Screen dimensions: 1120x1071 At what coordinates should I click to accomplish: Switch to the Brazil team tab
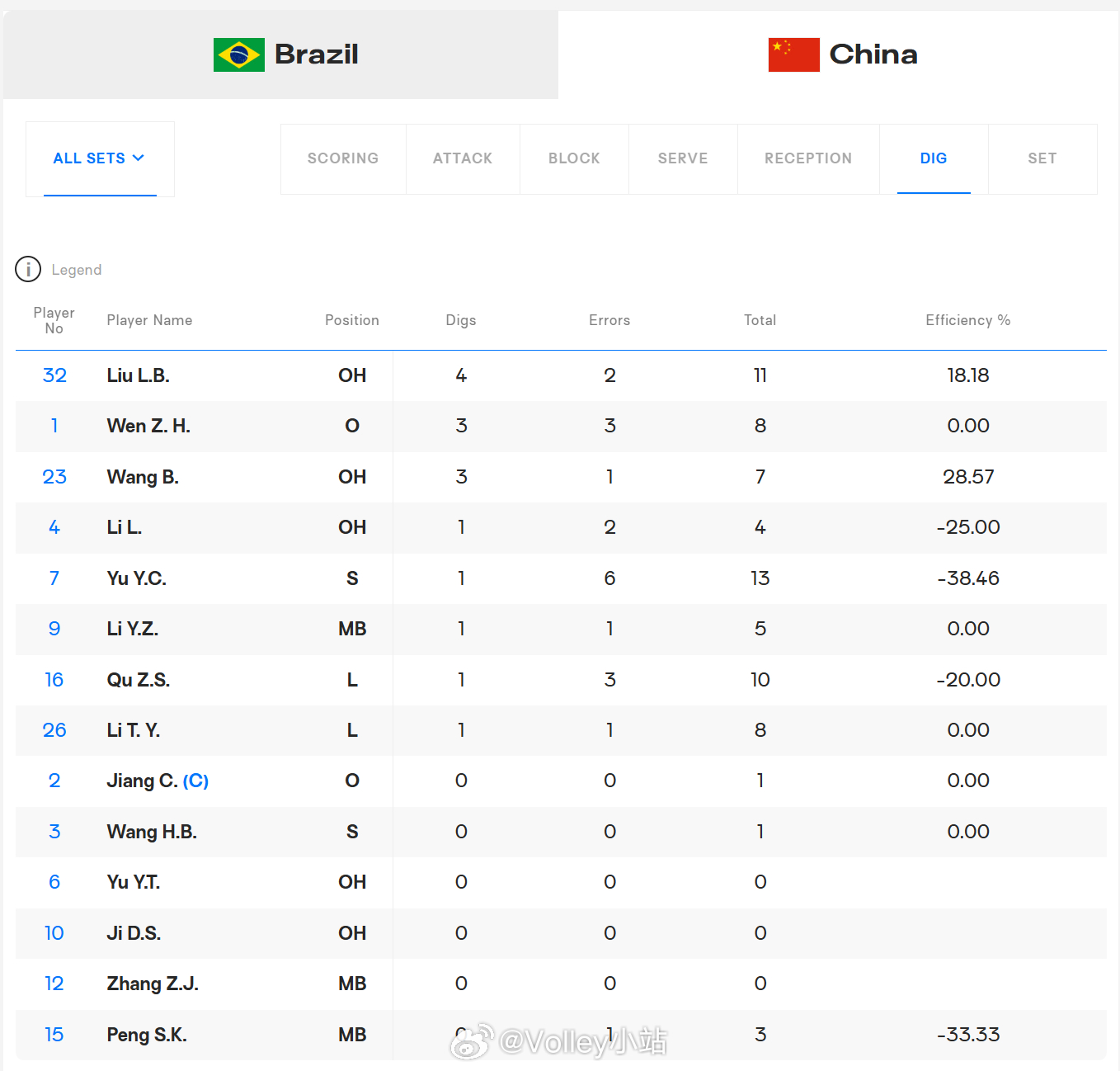coord(280,54)
